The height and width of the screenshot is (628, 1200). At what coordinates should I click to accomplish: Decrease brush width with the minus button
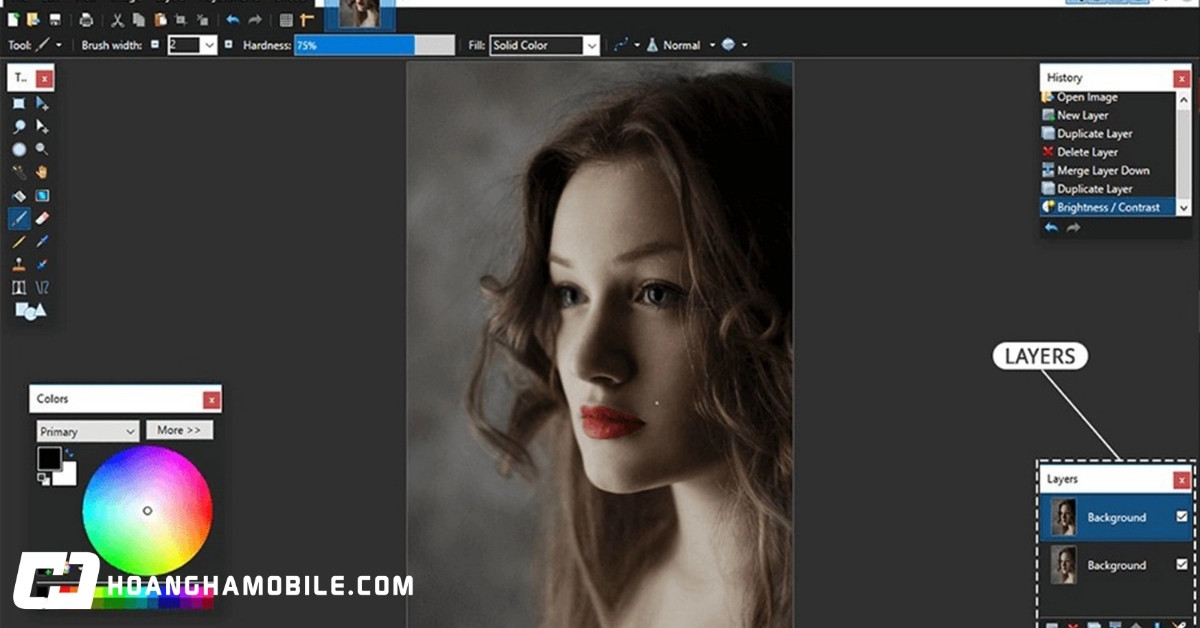pos(155,44)
